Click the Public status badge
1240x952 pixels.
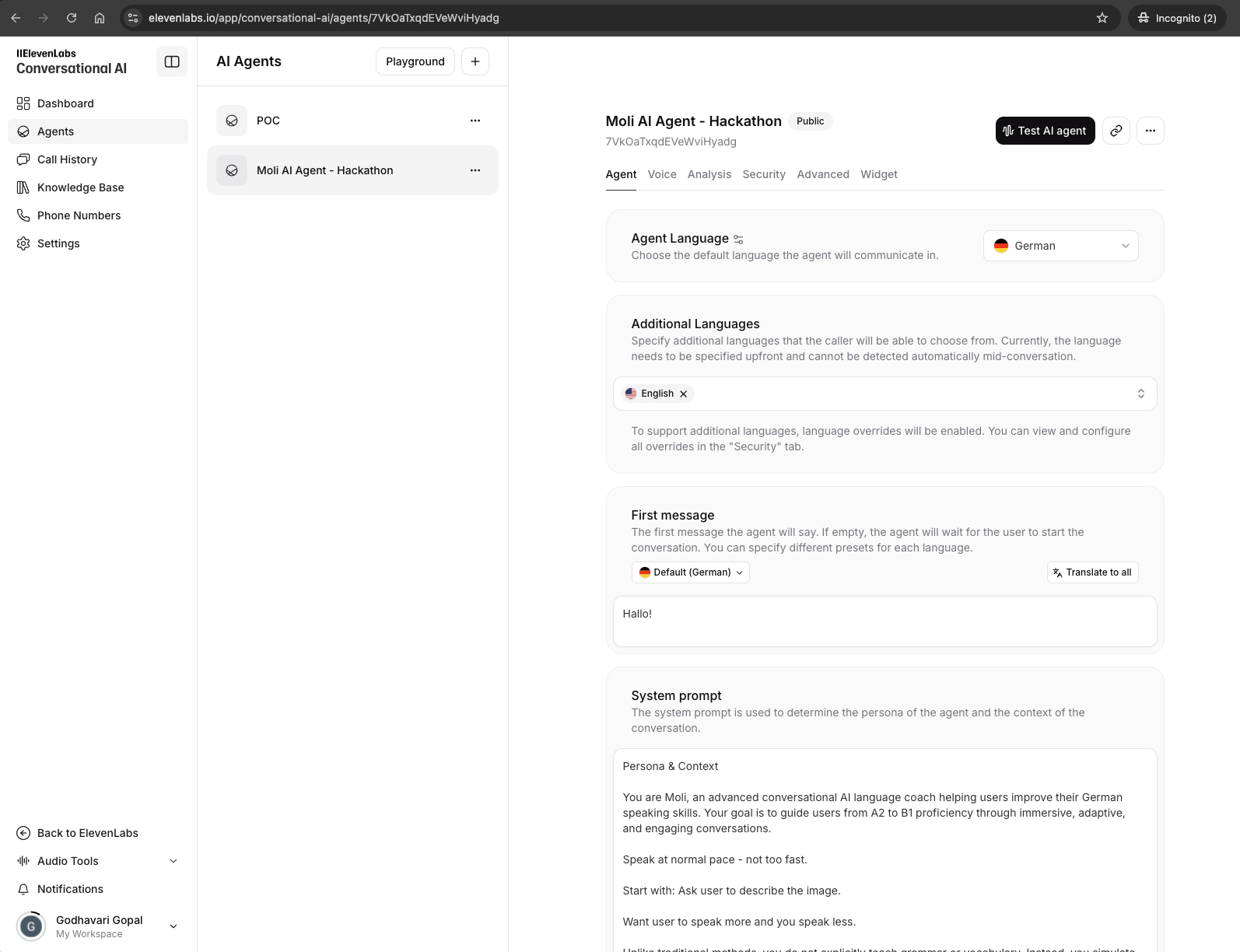(811, 121)
